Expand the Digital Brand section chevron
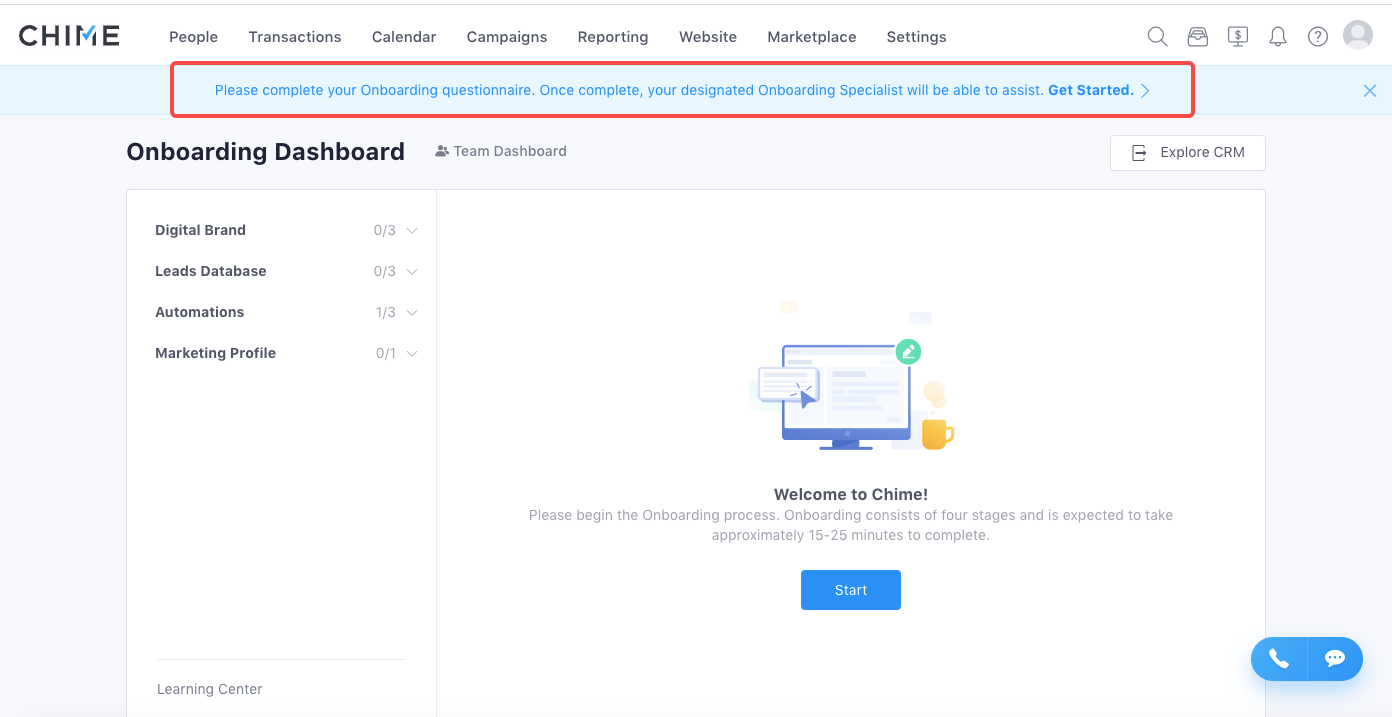 (x=412, y=231)
